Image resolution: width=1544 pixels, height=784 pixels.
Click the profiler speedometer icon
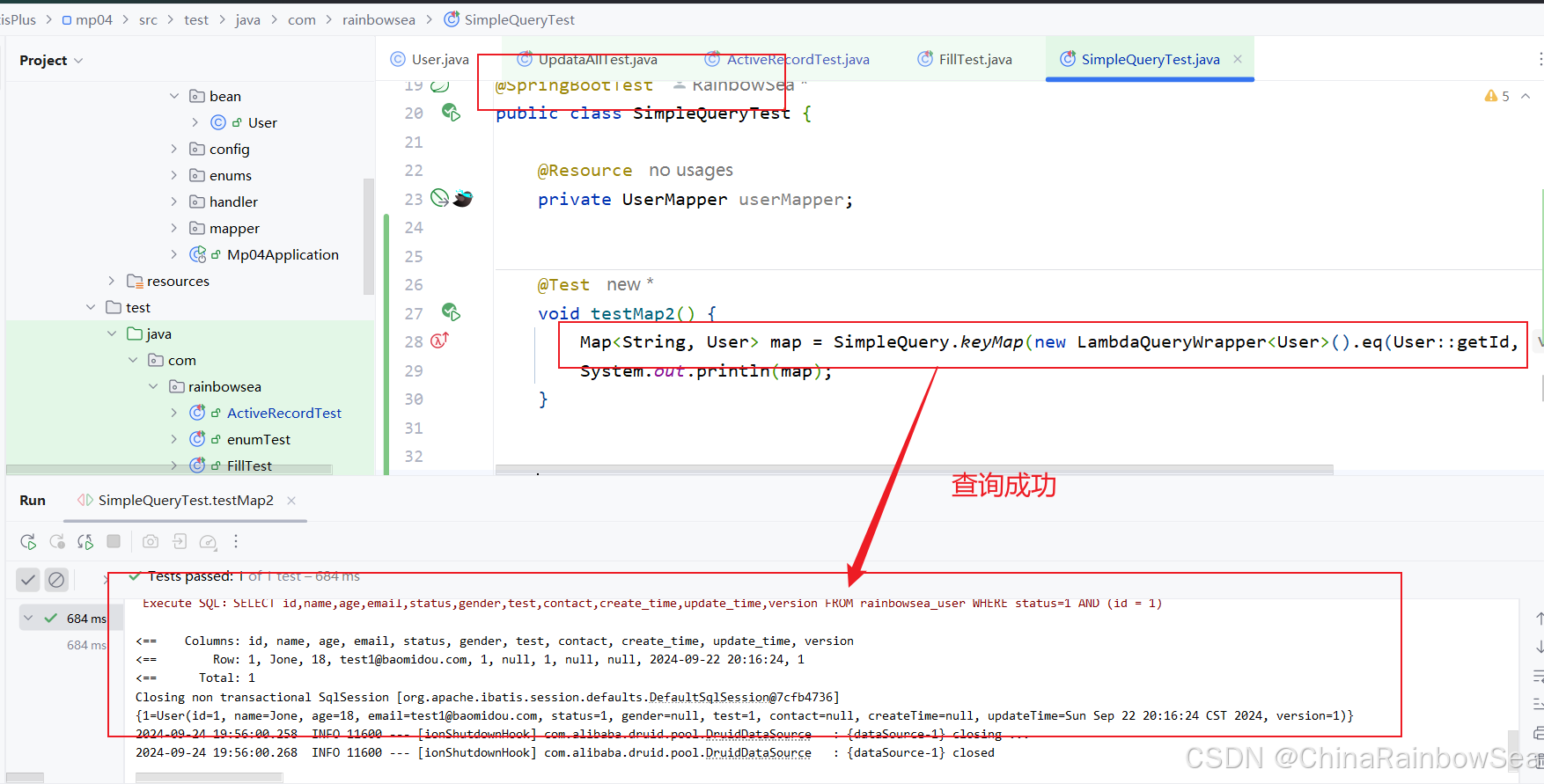[208, 542]
